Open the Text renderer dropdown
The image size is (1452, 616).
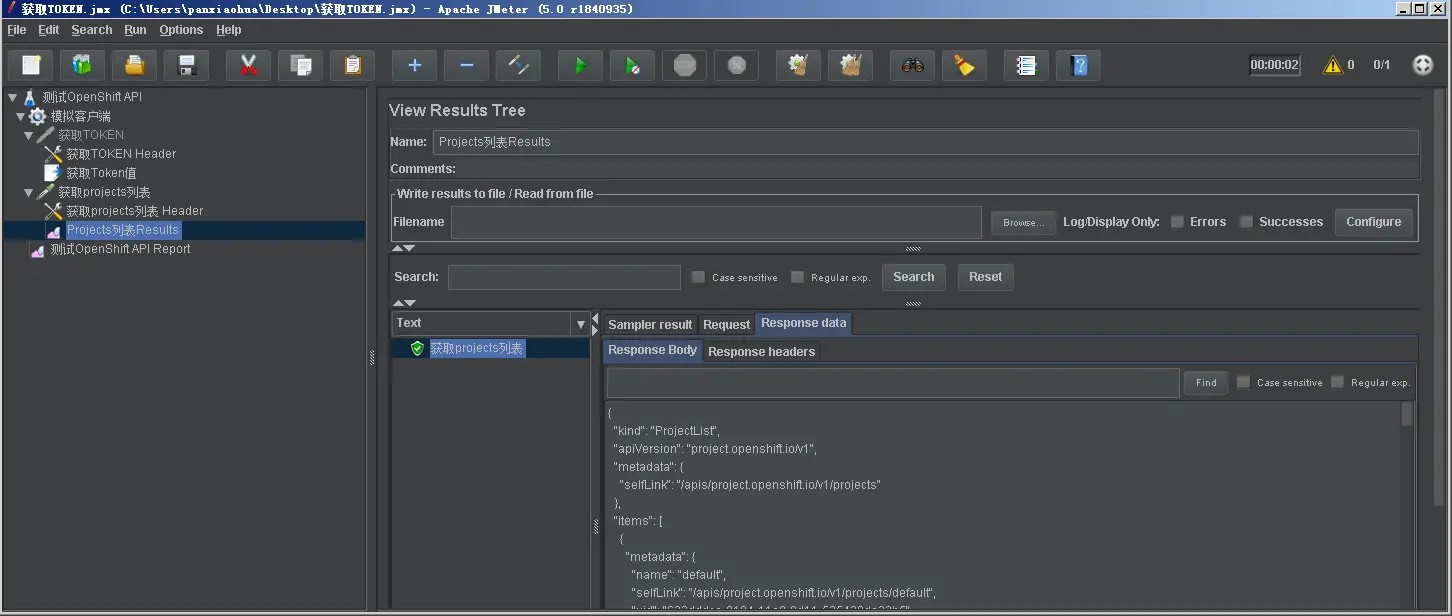[x=580, y=323]
